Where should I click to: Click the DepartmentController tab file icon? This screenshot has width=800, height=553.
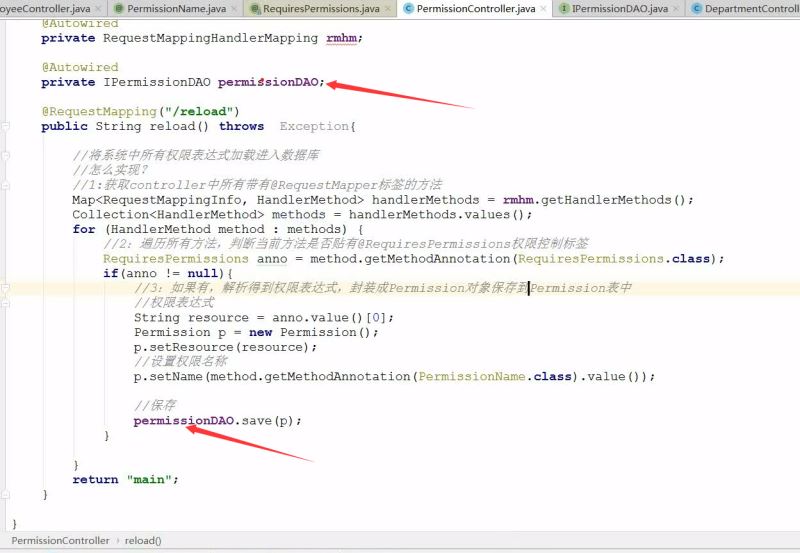click(x=696, y=9)
